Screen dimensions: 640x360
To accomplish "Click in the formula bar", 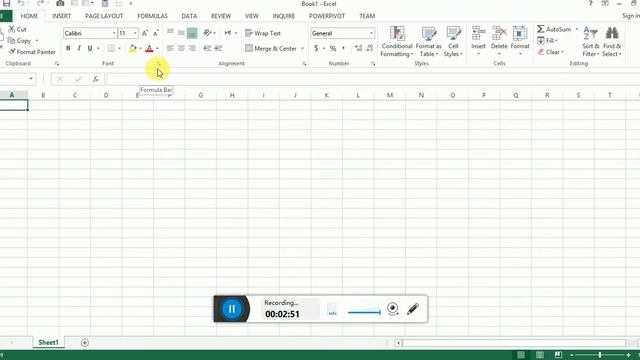I will [372, 79].
